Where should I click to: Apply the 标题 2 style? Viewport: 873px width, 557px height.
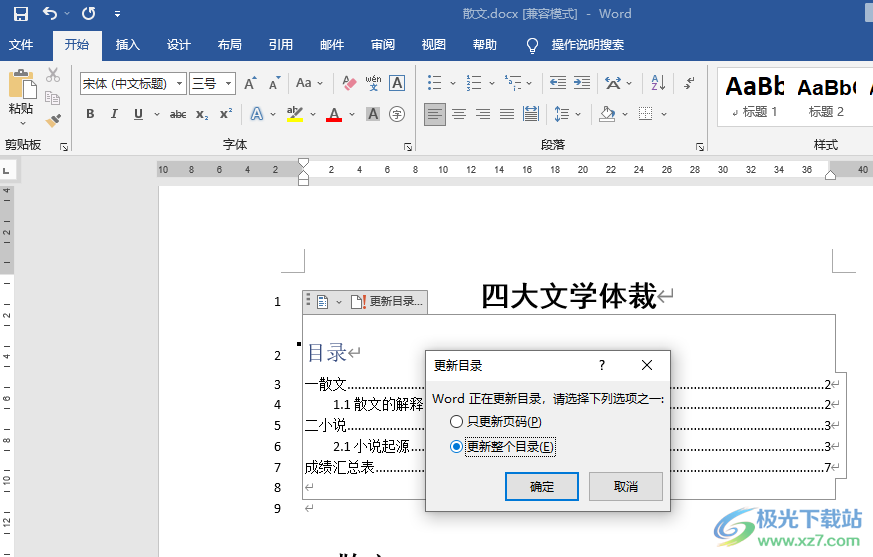[x=826, y=97]
